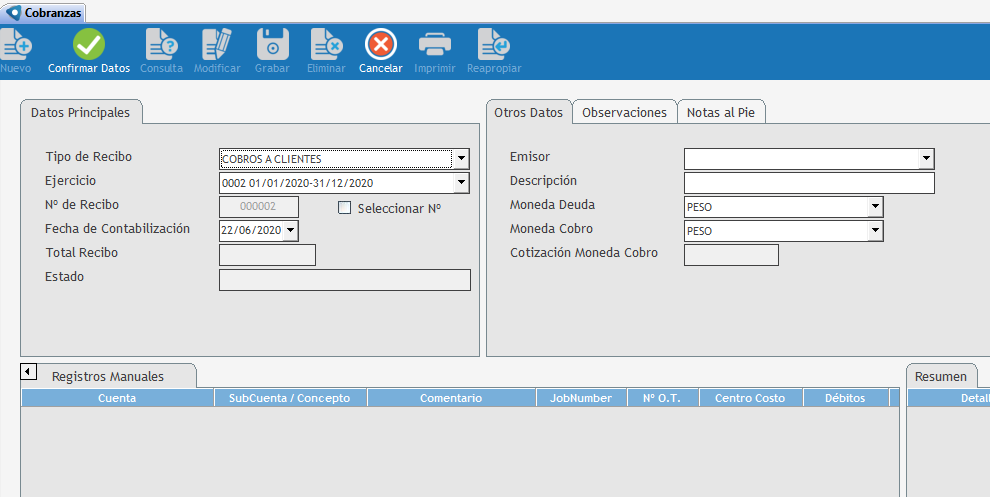Click the Modificar pencil icon
This screenshot has height=497, width=990.
point(217,45)
